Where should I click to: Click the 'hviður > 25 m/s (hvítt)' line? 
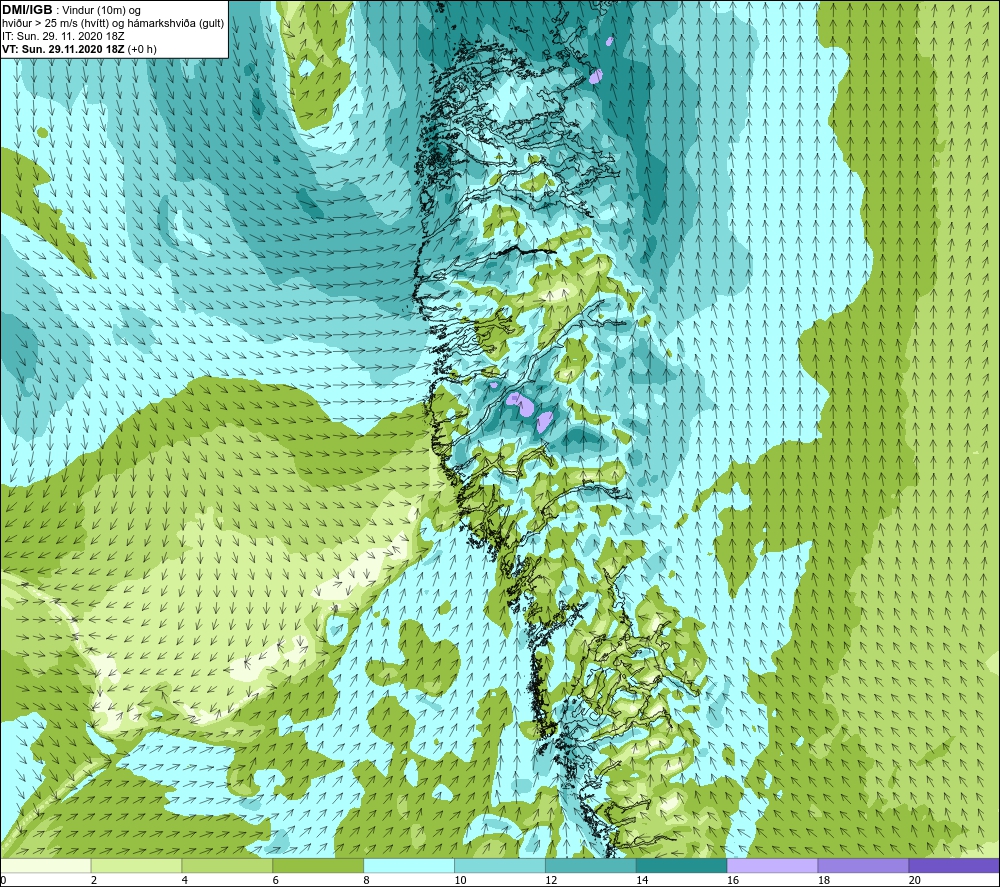click(x=54, y=24)
